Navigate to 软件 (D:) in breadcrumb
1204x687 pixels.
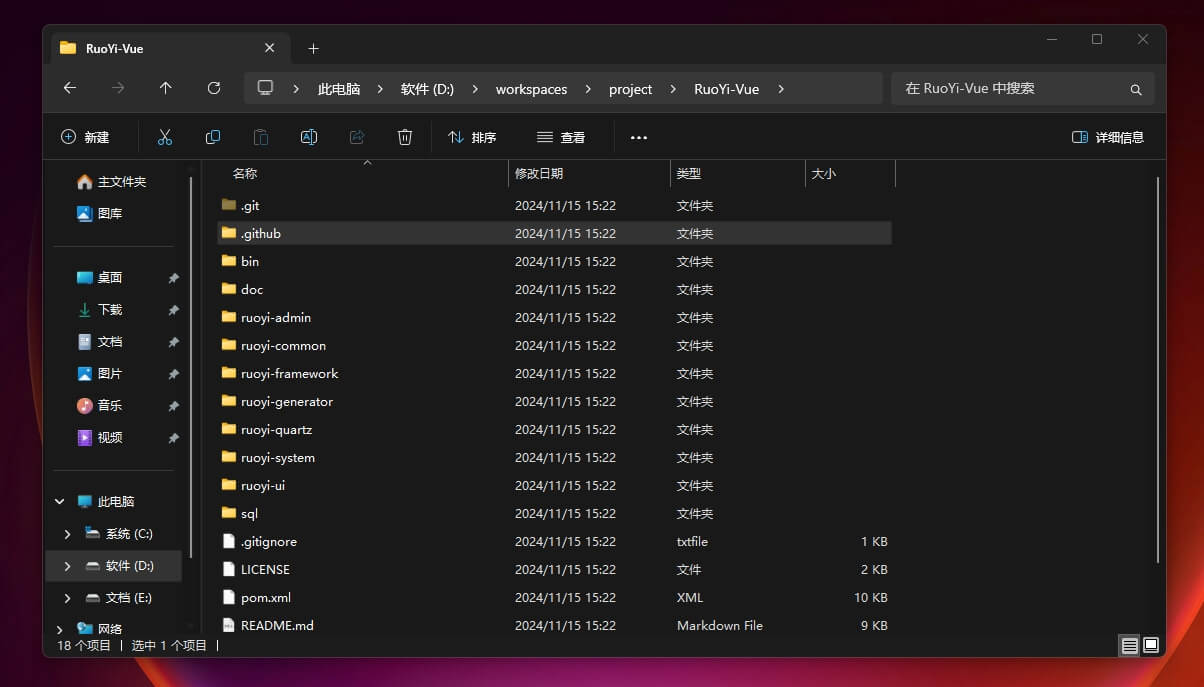427,89
